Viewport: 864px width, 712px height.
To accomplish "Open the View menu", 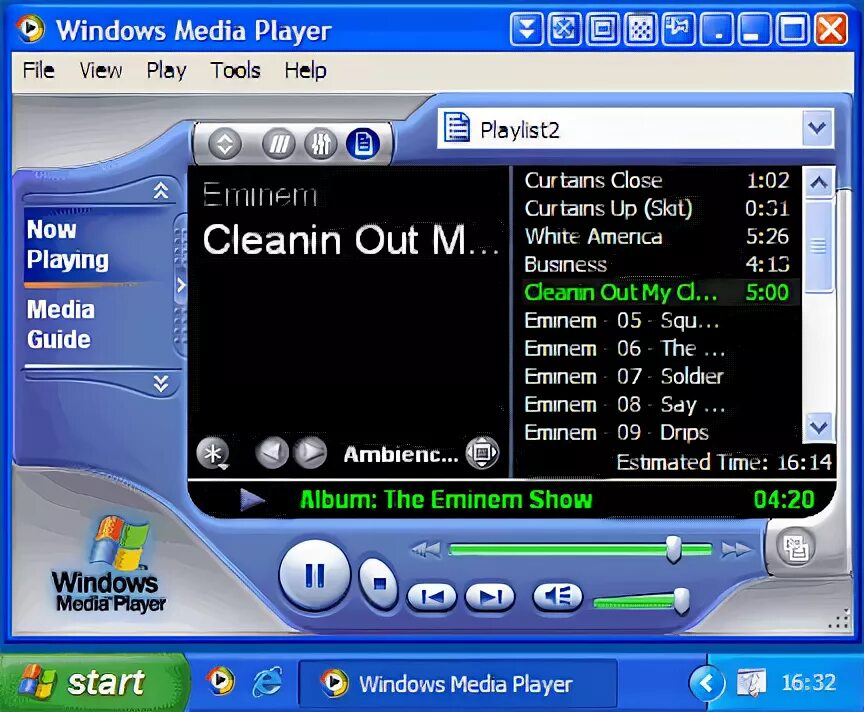I will [101, 71].
